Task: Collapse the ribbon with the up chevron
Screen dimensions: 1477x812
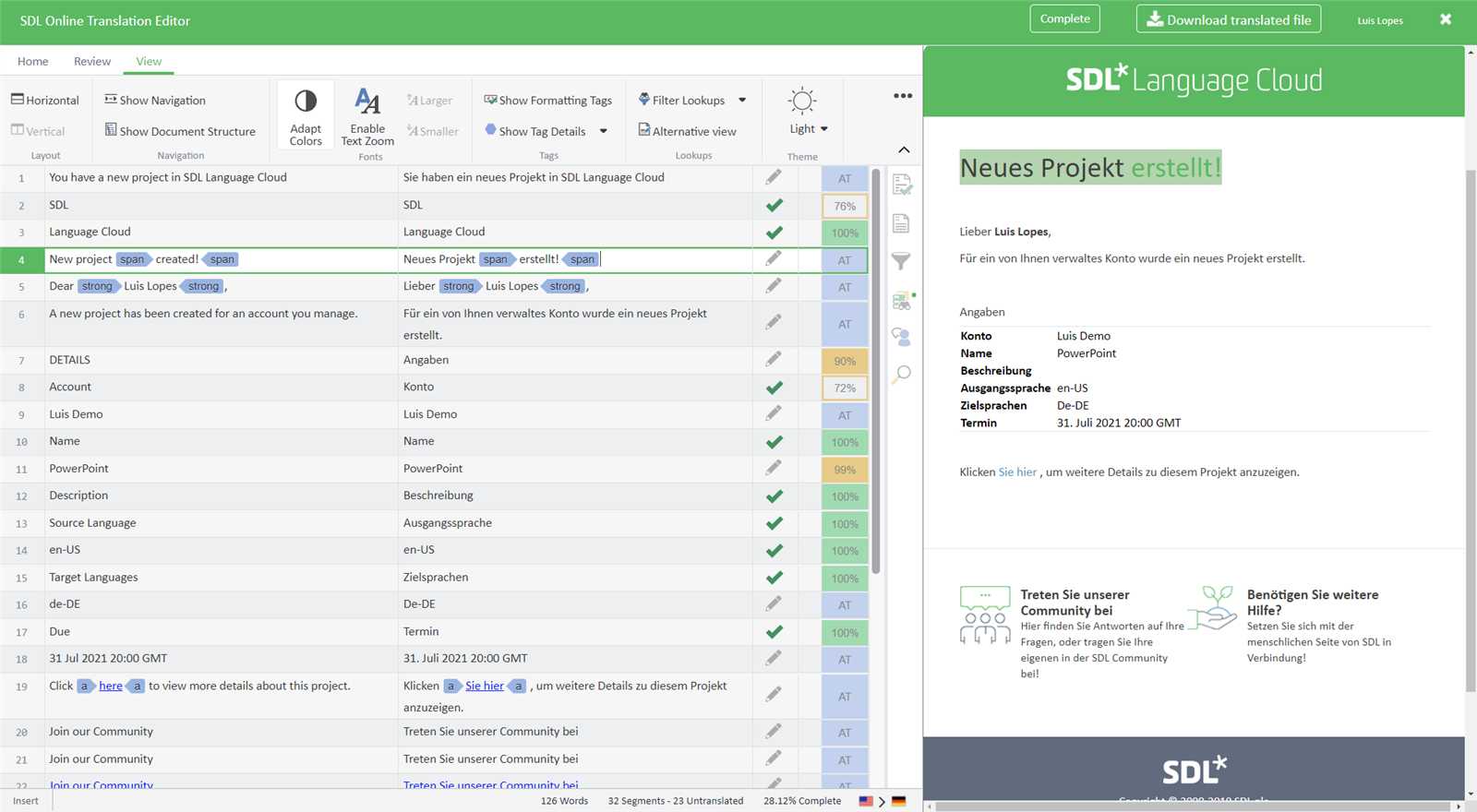Action: point(904,149)
